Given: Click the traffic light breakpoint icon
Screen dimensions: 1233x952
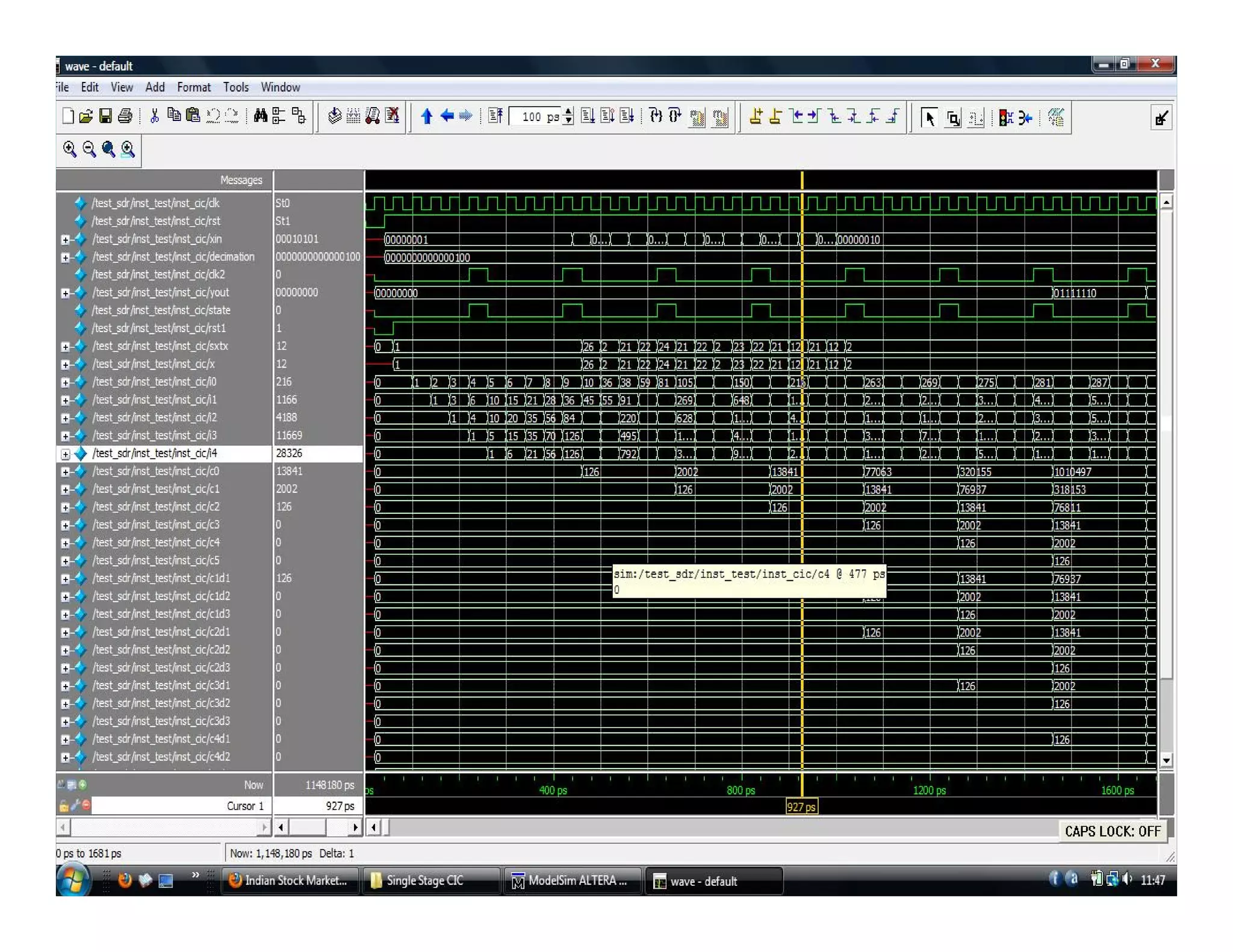Looking at the screenshot, I should (1005, 117).
